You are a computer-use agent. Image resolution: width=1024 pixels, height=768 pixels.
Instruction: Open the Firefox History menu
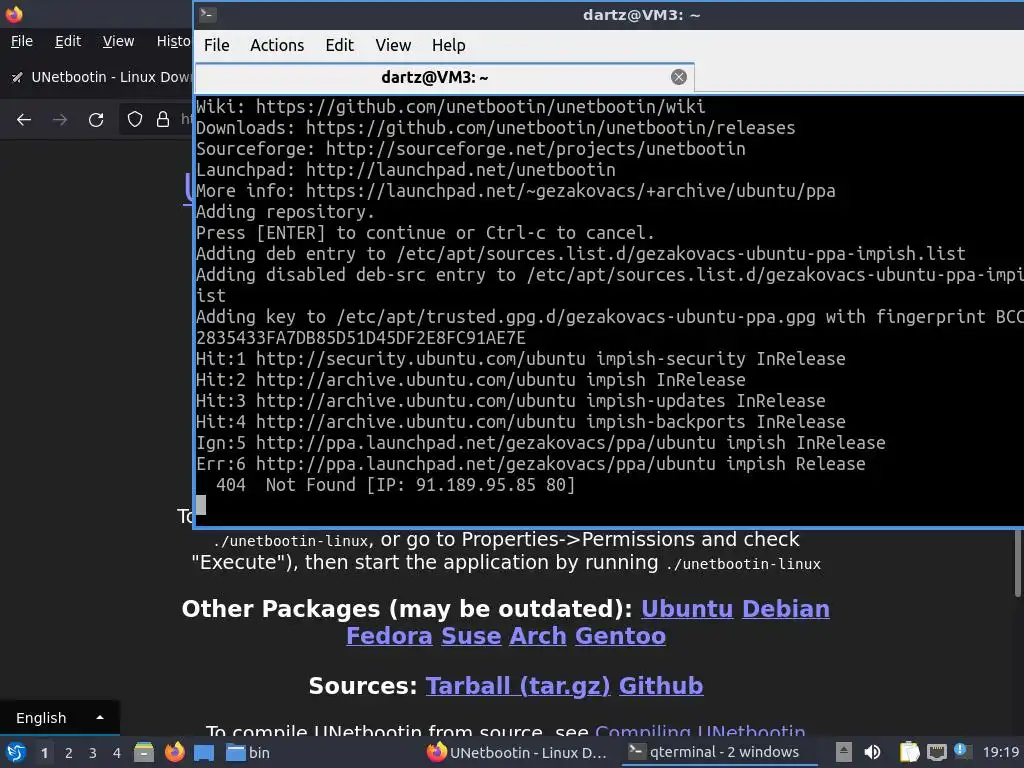click(x=172, y=41)
